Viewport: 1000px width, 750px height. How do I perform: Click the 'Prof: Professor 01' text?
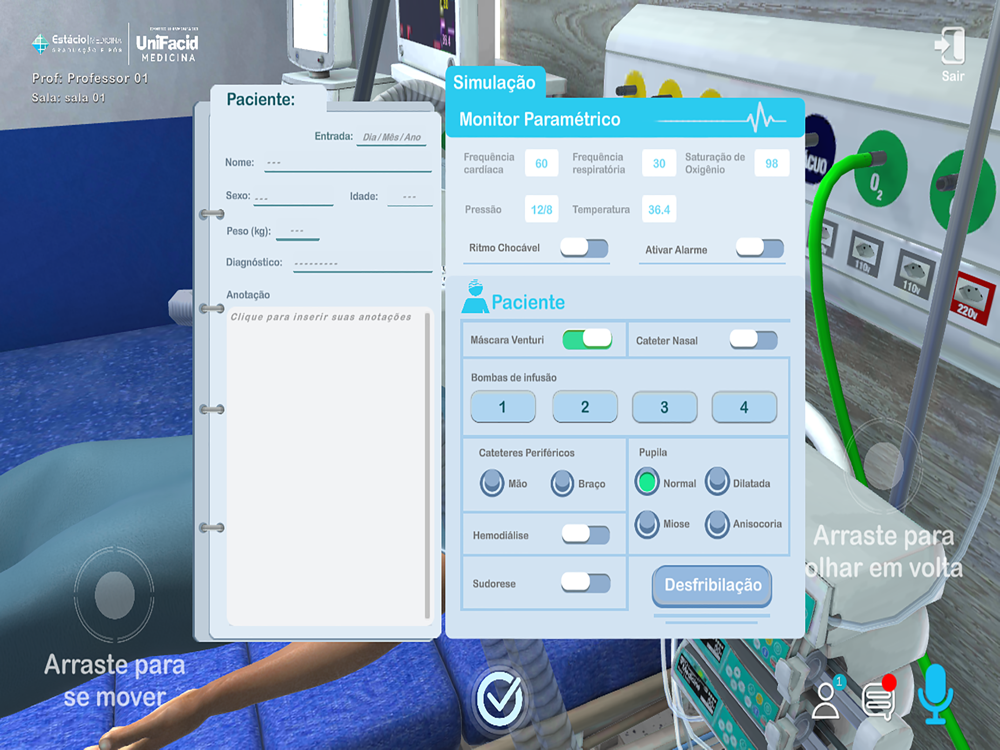[x=90, y=78]
